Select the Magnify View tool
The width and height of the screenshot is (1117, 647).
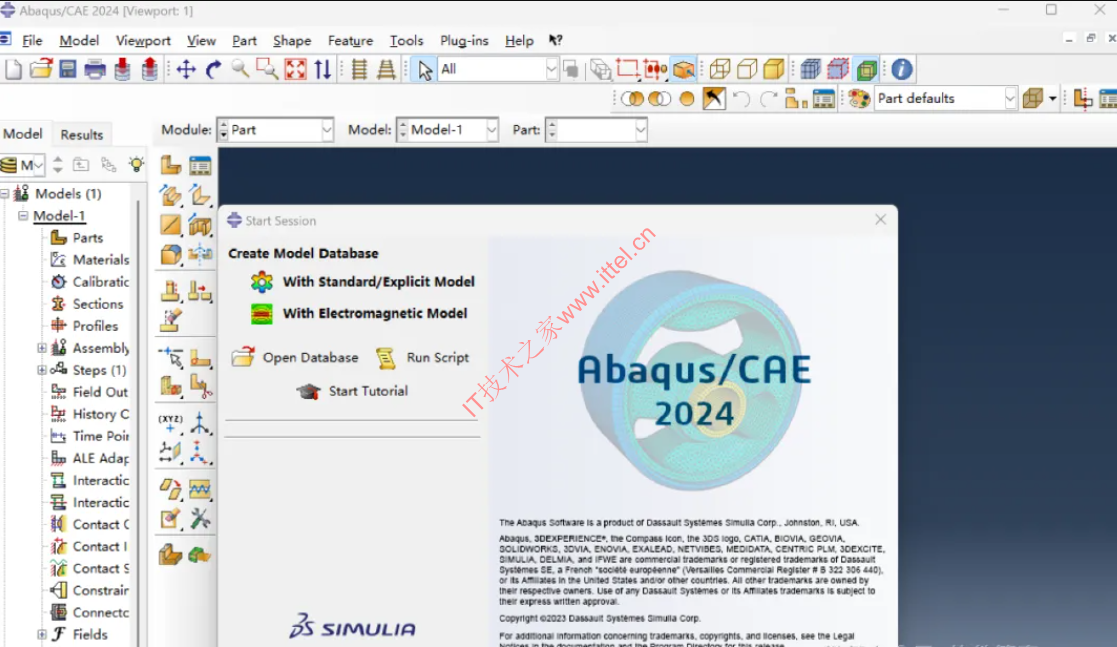point(240,69)
